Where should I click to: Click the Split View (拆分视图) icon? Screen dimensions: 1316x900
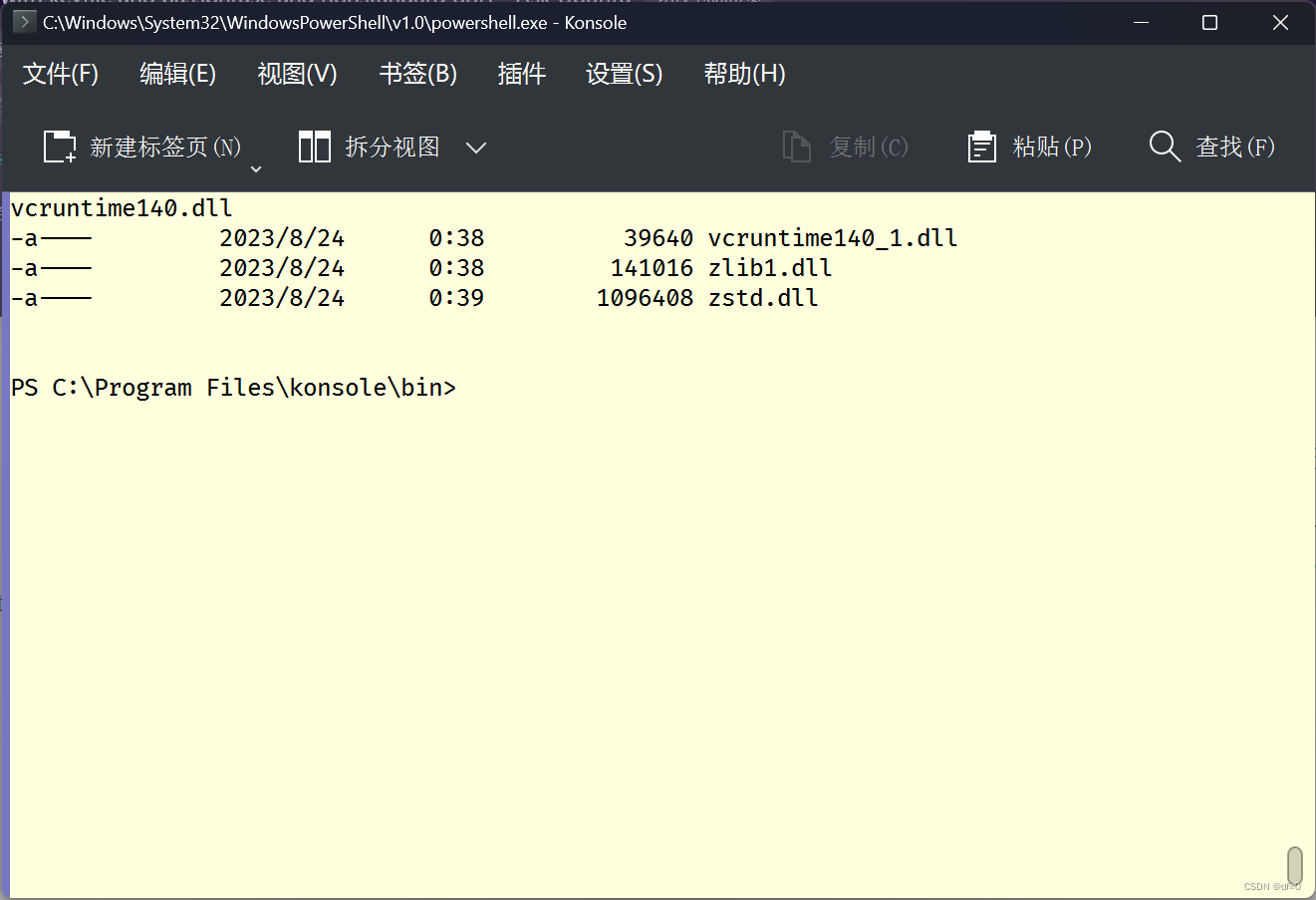pos(314,147)
